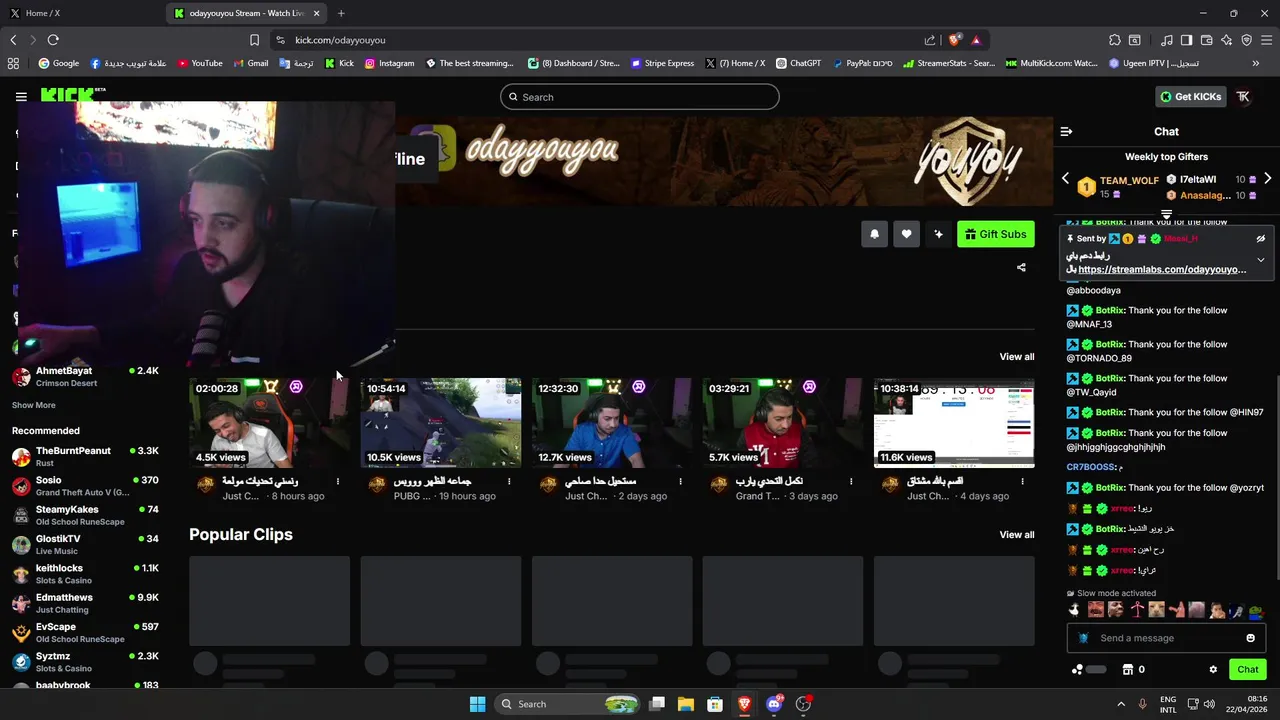Click the Brave Shields lion icon
The width and height of the screenshot is (1280, 720).
click(955, 40)
